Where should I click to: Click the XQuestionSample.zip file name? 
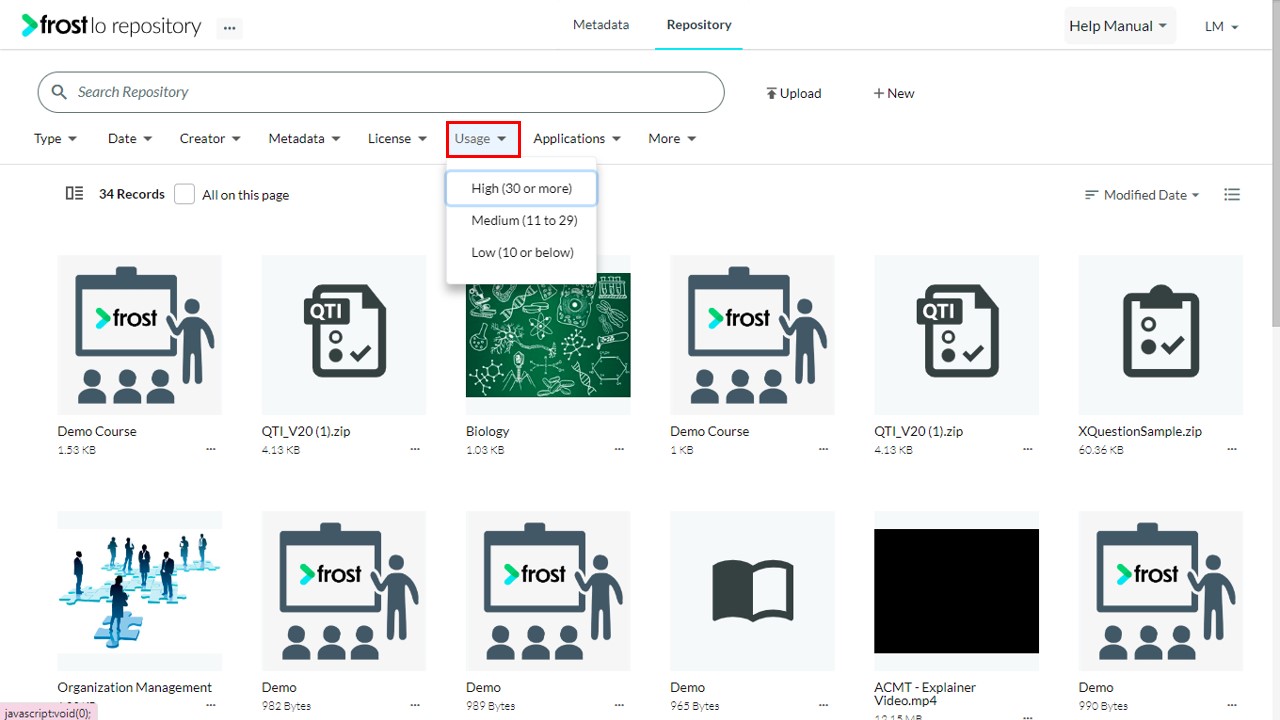point(1140,431)
